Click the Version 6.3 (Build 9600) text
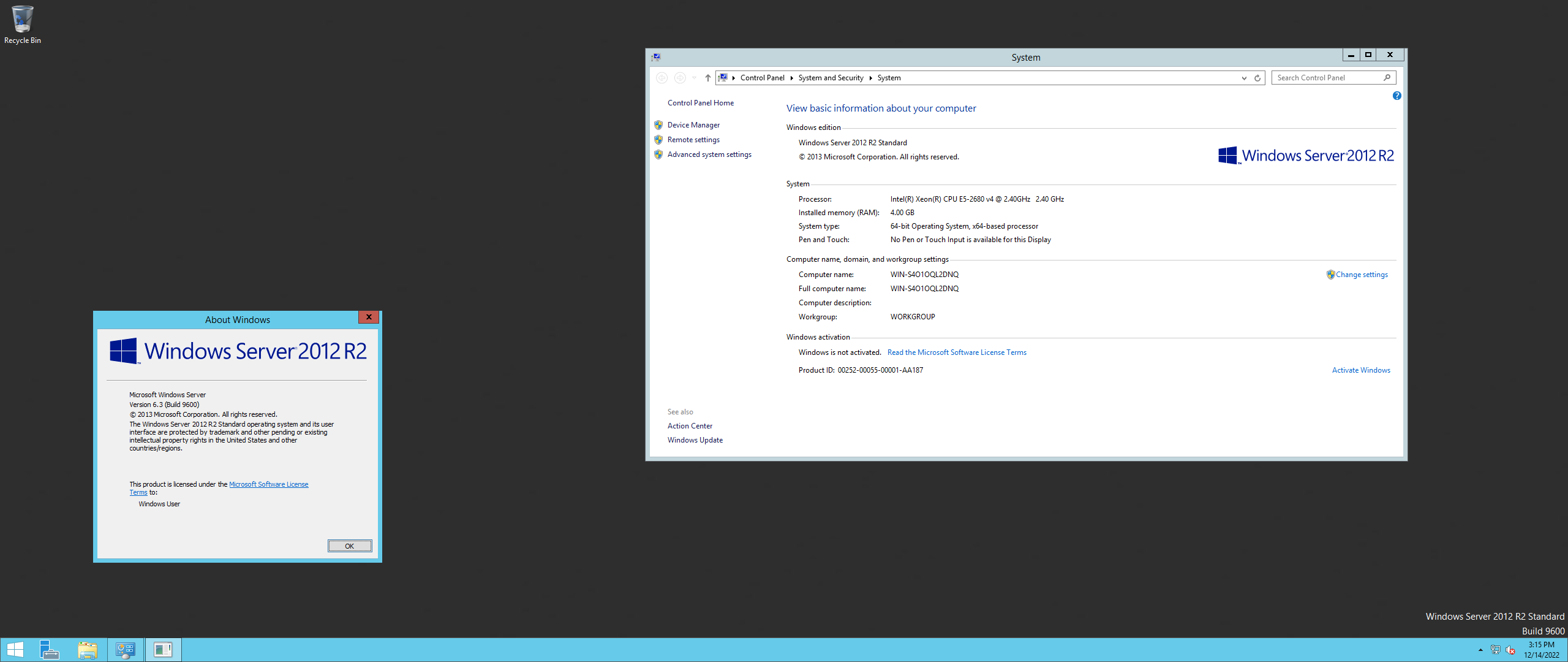 click(x=164, y=405)
